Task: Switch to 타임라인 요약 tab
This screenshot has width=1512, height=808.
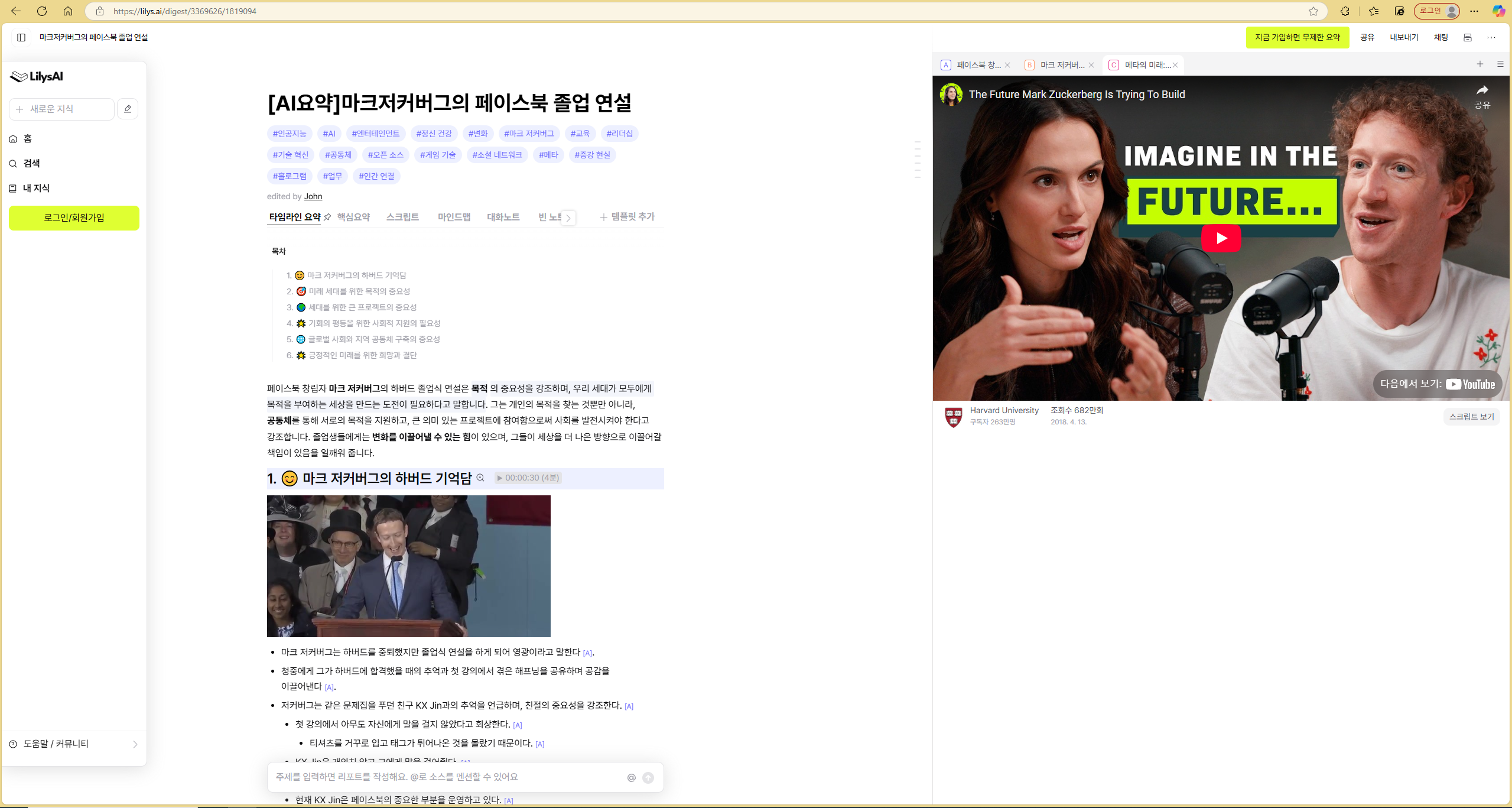Action: click(294, 217)
